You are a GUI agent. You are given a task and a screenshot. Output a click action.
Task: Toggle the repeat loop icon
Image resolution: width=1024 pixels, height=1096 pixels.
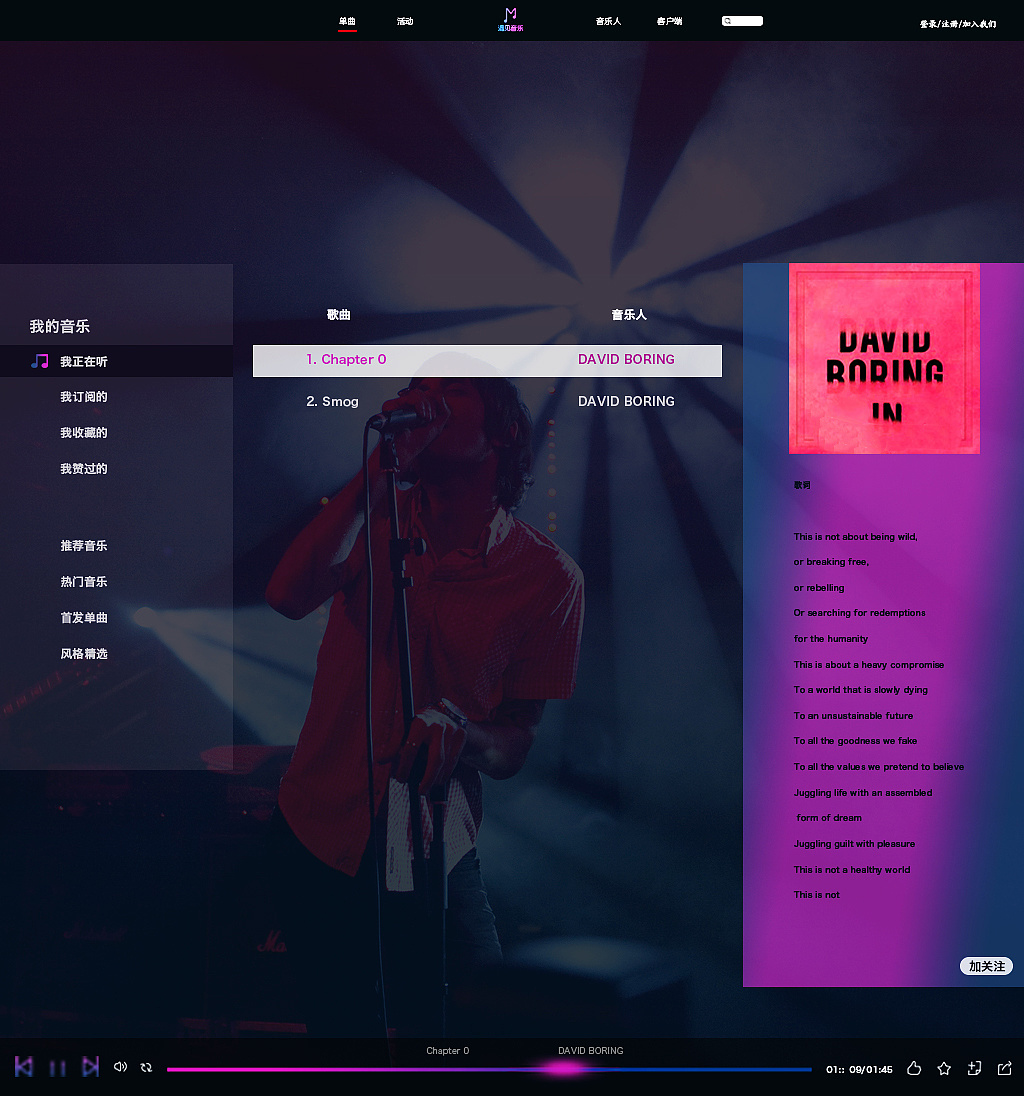[146, 1068]
